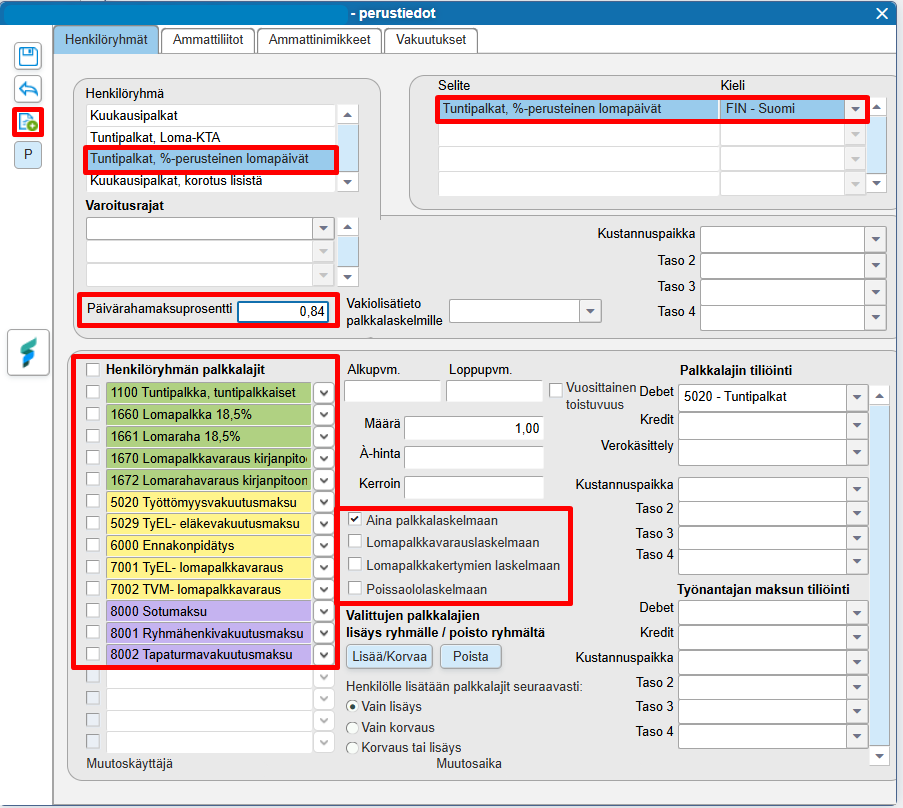Select the Korvaus tai lisäys radio option
Screen dimensions: 903x808
(352, 748)
